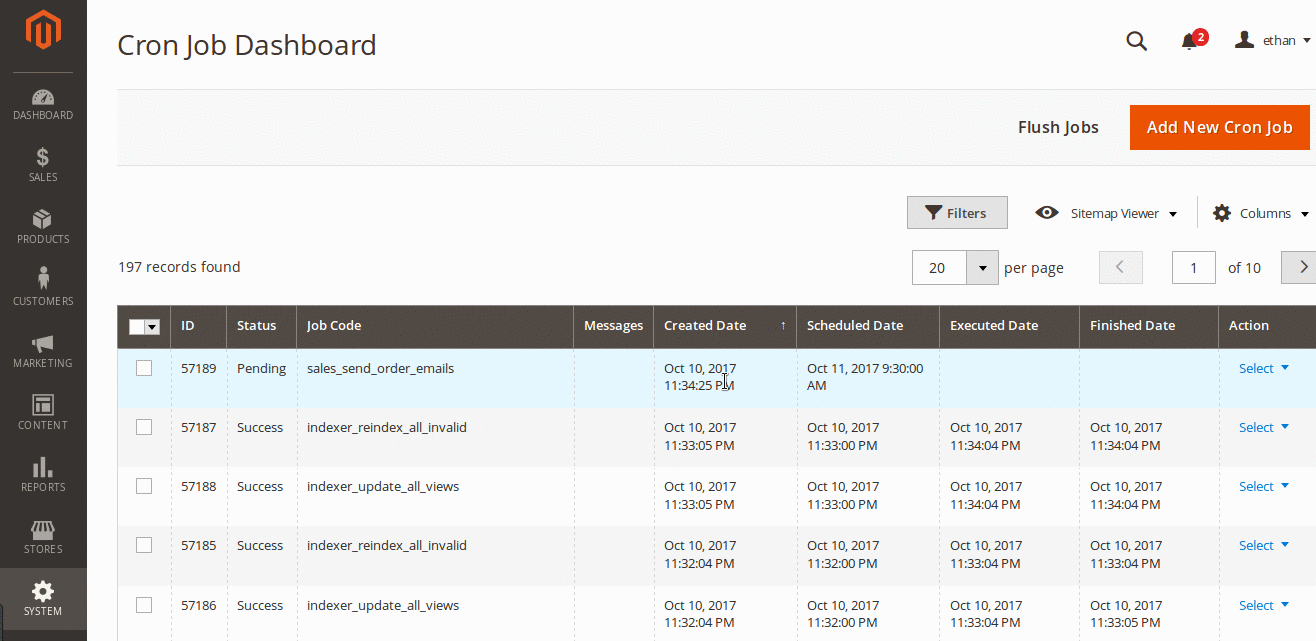Click the Flush Jobs button
Image resolution: width=1316 pixels, height=641 pixels.
pos(1058,127)
